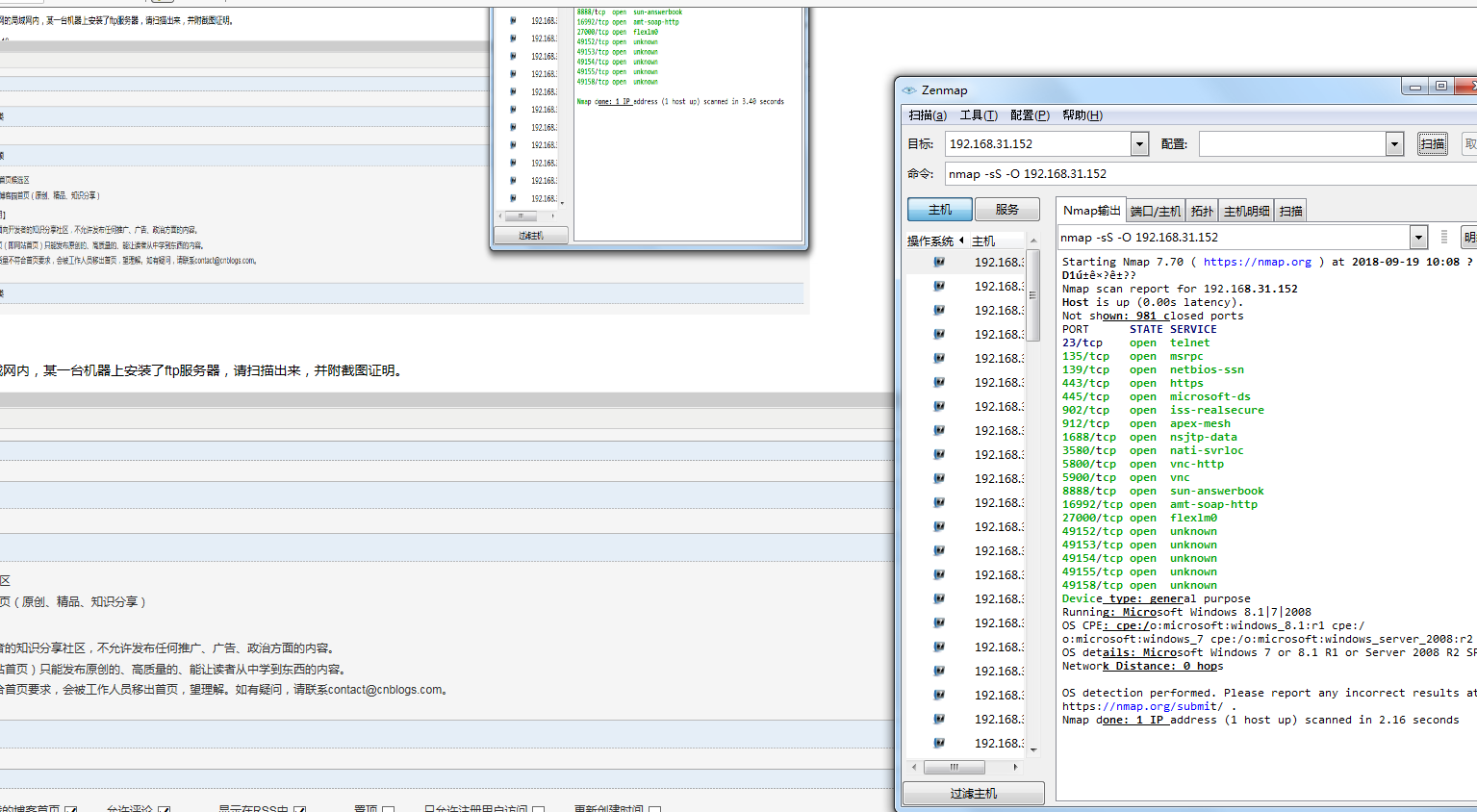Click the 过滤主机 button in Zenmap
Image resolution: width=1477 pixels, height=812 pixels.
coord(974,793)
